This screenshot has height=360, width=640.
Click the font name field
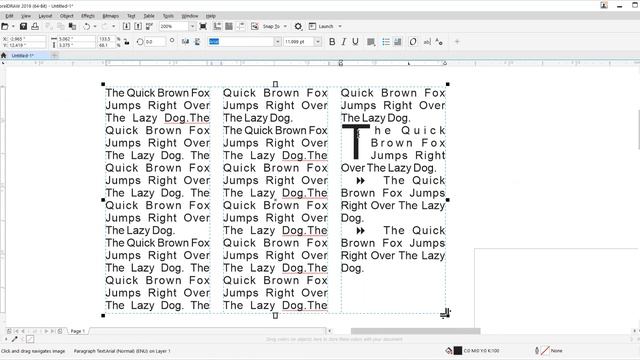[x=241, y=42]
